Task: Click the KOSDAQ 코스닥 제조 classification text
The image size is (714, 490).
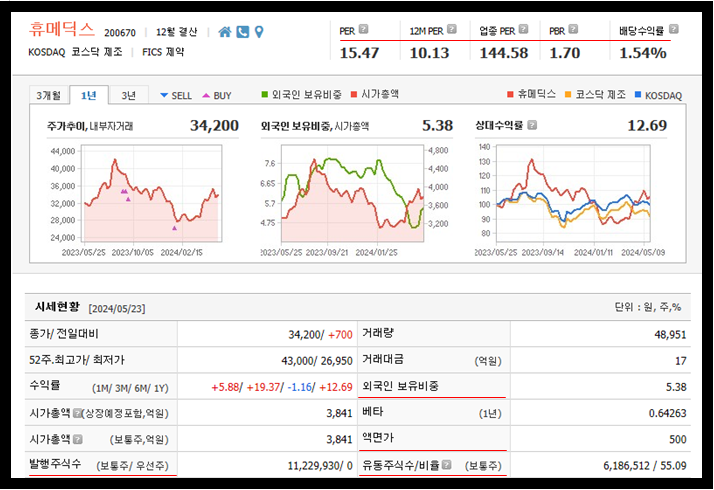Action: click(75, 52)
